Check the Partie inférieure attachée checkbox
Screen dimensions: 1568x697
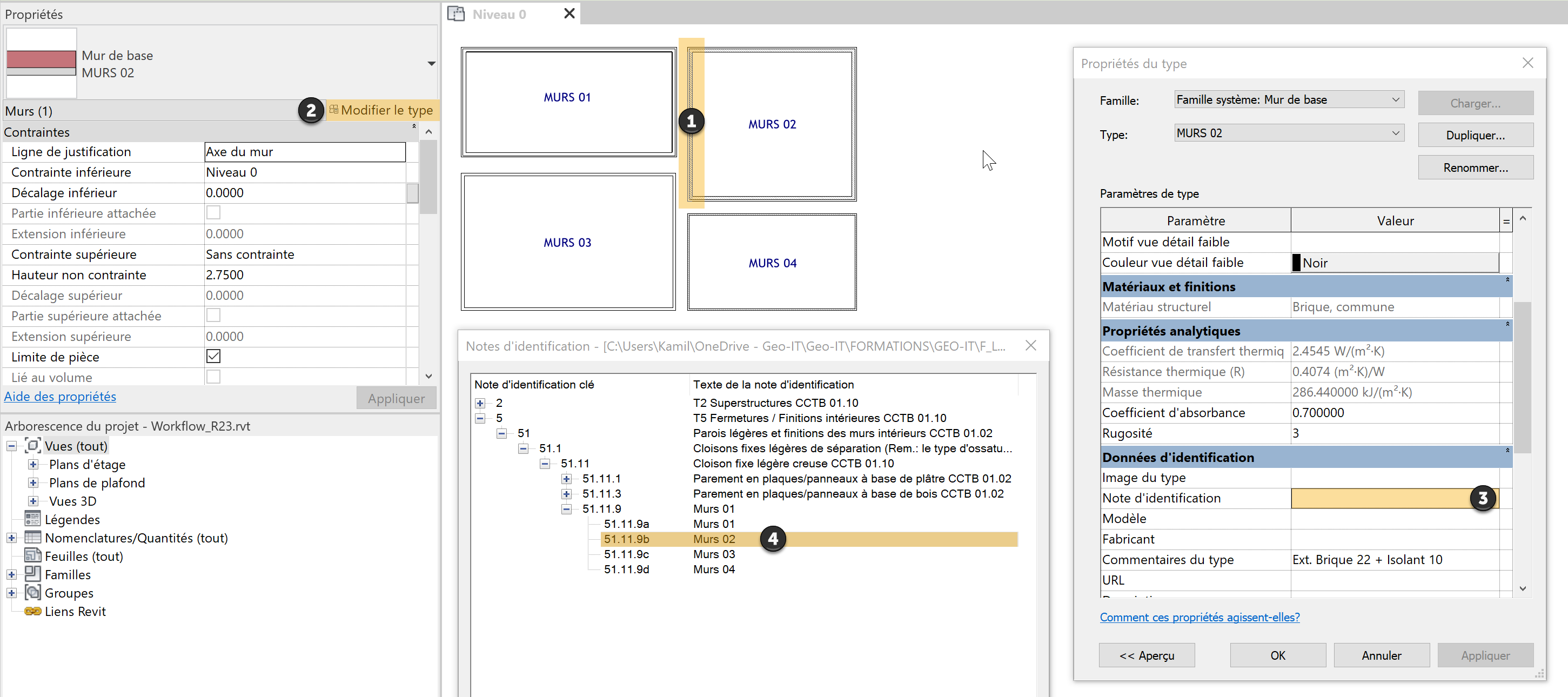coord(213,212)
